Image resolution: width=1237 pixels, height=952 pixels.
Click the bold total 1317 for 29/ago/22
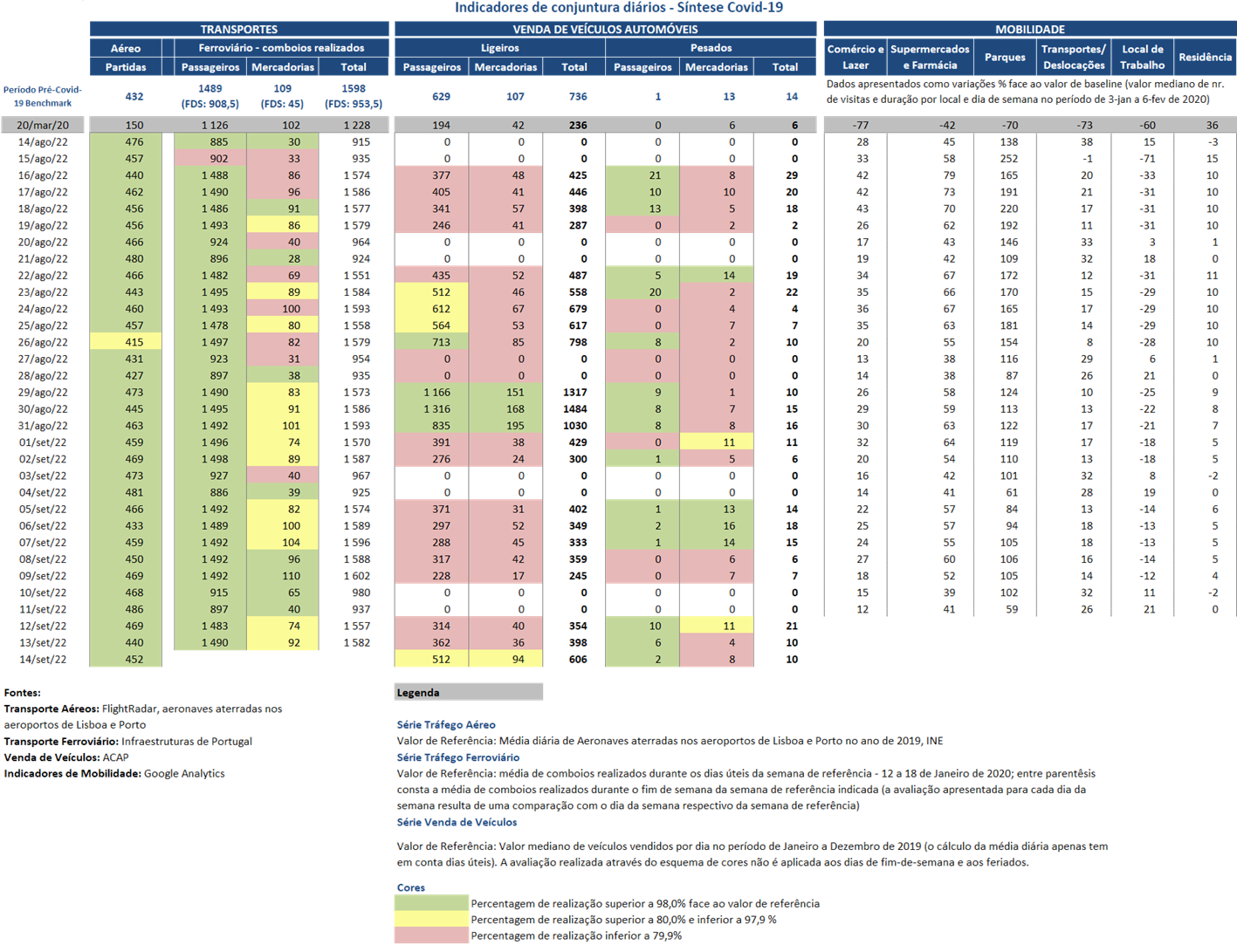coord(574,393)
